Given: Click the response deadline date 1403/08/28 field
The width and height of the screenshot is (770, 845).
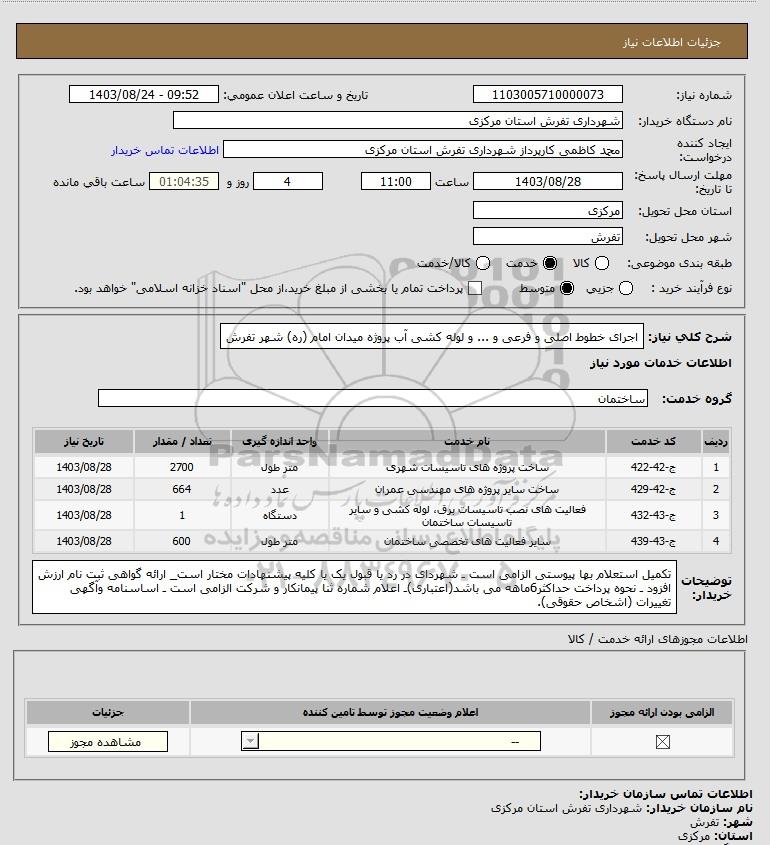Looking at the screenshot, I should 547,181.
